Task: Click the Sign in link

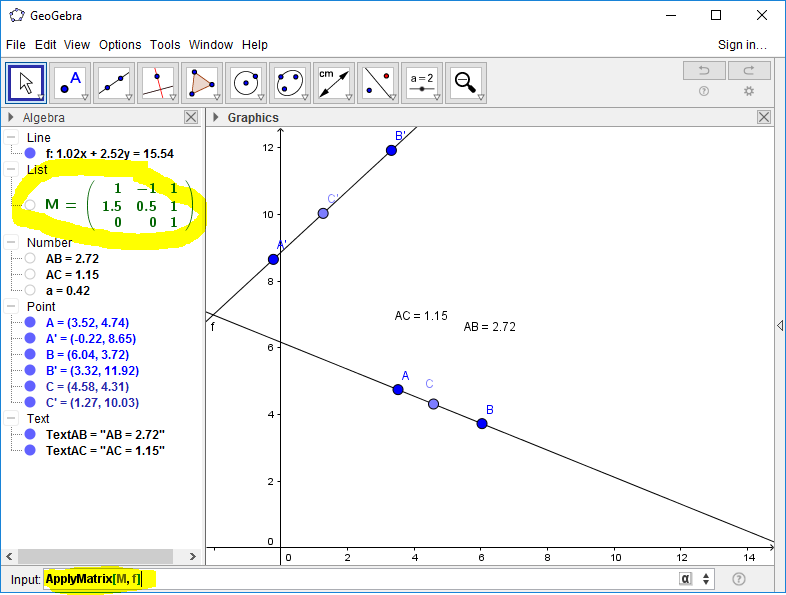Action: 742,45
